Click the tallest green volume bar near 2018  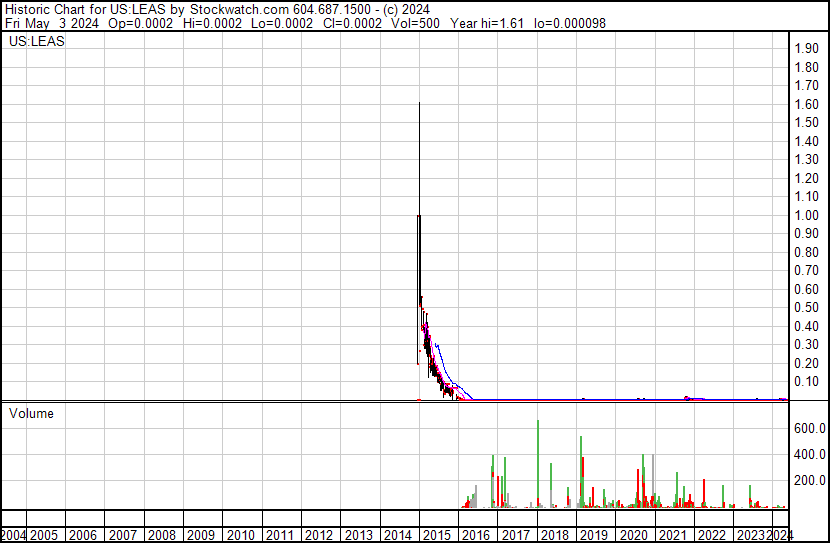pos(538,464)
